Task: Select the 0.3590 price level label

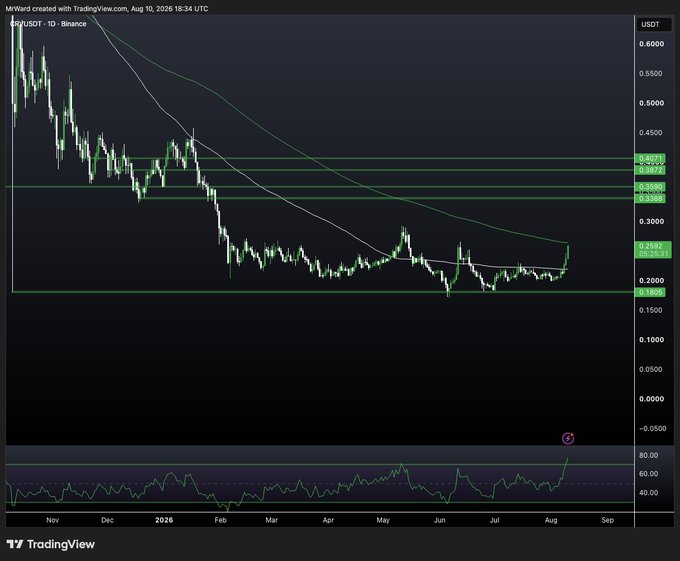Action: [x=651, y=187]
